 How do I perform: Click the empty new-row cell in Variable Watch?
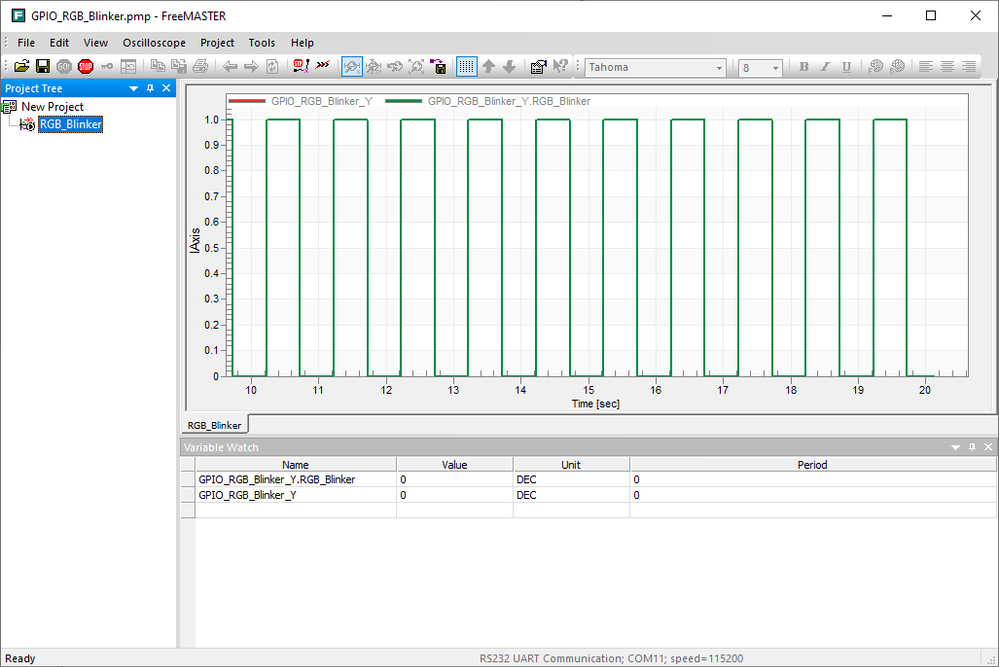(296, 510)
